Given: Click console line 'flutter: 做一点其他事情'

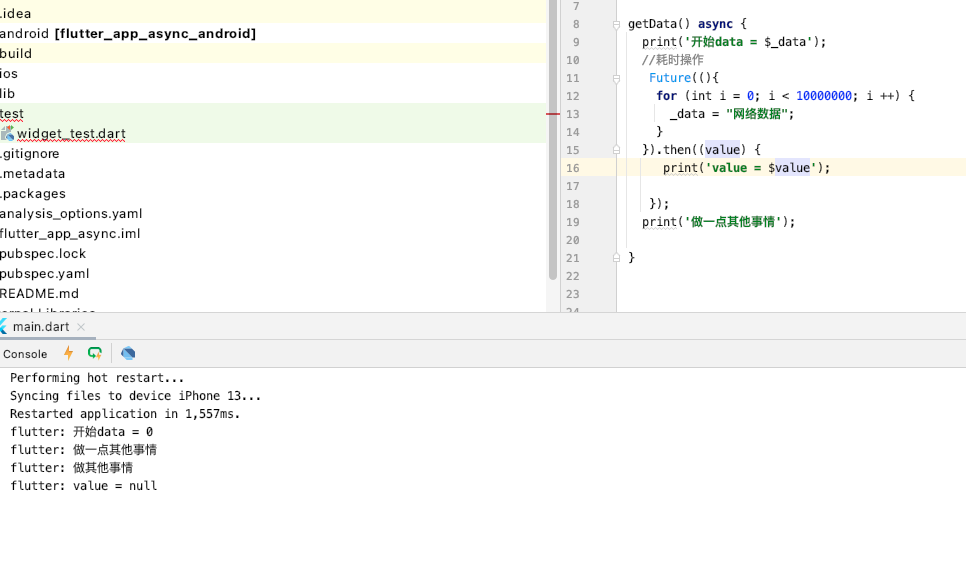Looking at the screenshot, I should (83, 450).
